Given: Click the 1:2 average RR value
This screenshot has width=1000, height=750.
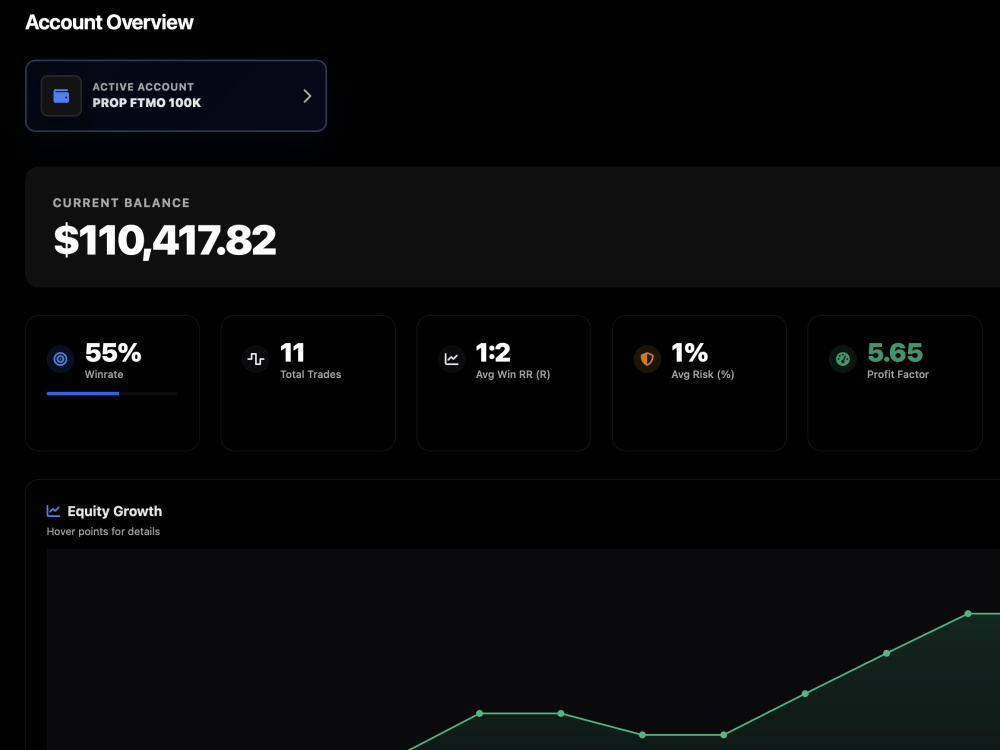Looking at the screenshot, I should (493, 353).
